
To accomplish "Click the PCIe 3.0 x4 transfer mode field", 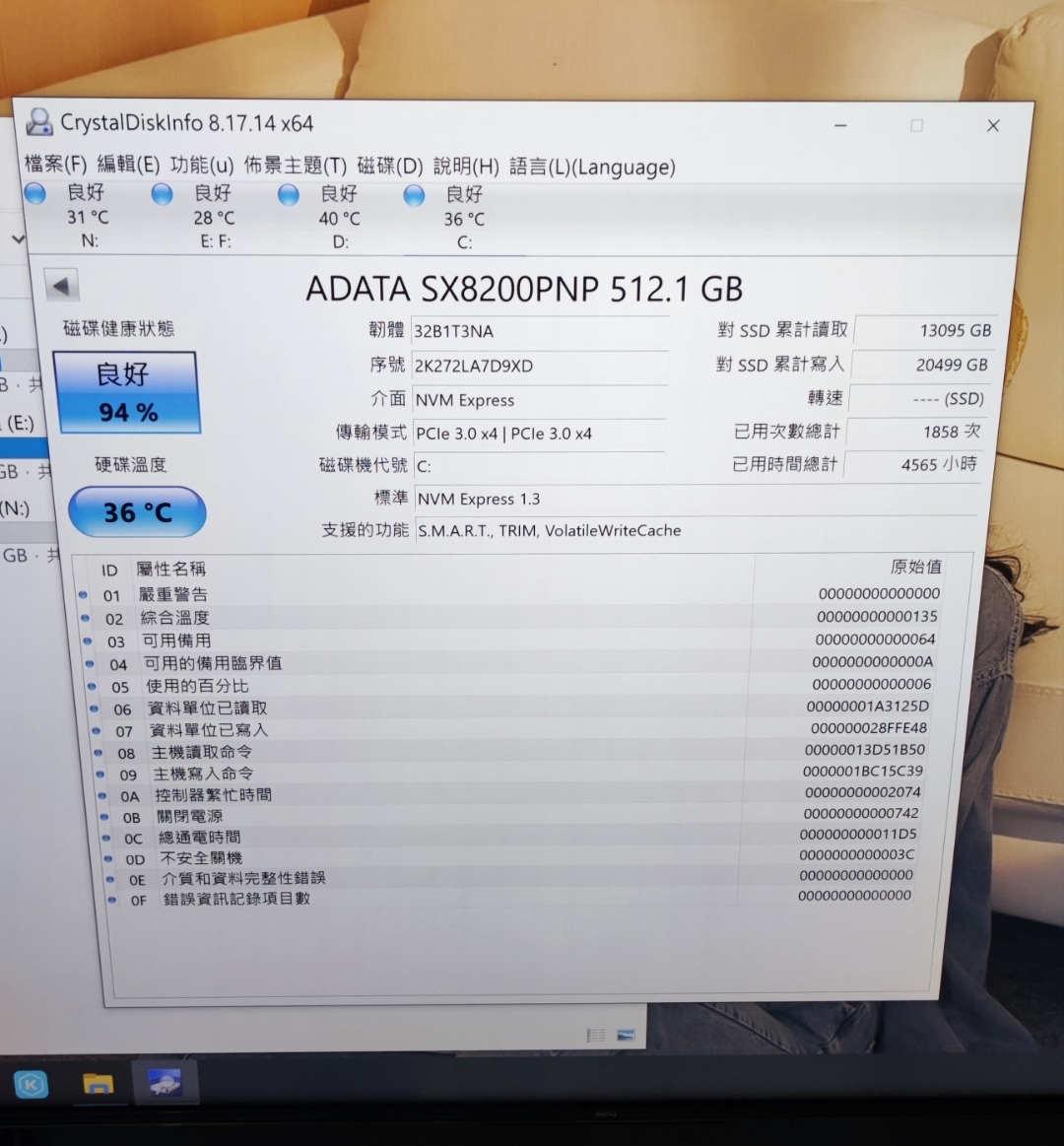I will (539, 434).
